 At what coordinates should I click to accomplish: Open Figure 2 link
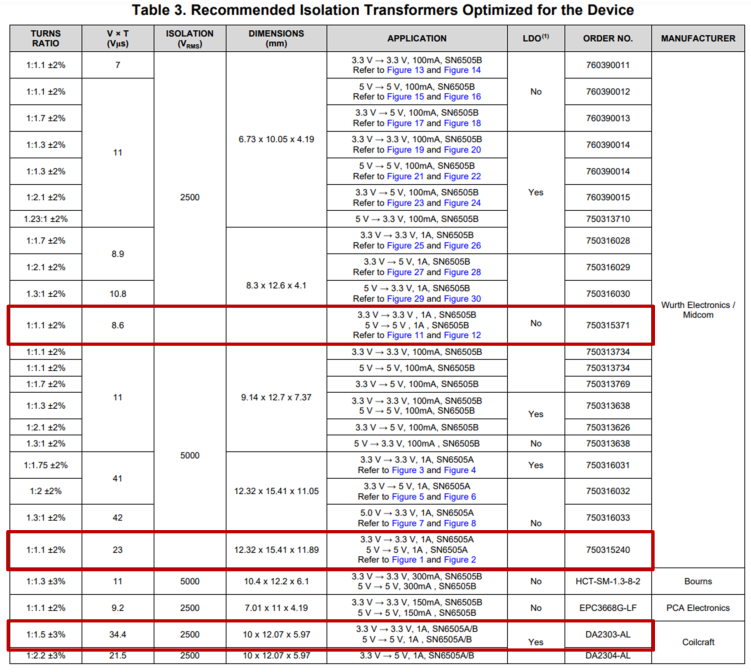(460, 560)
